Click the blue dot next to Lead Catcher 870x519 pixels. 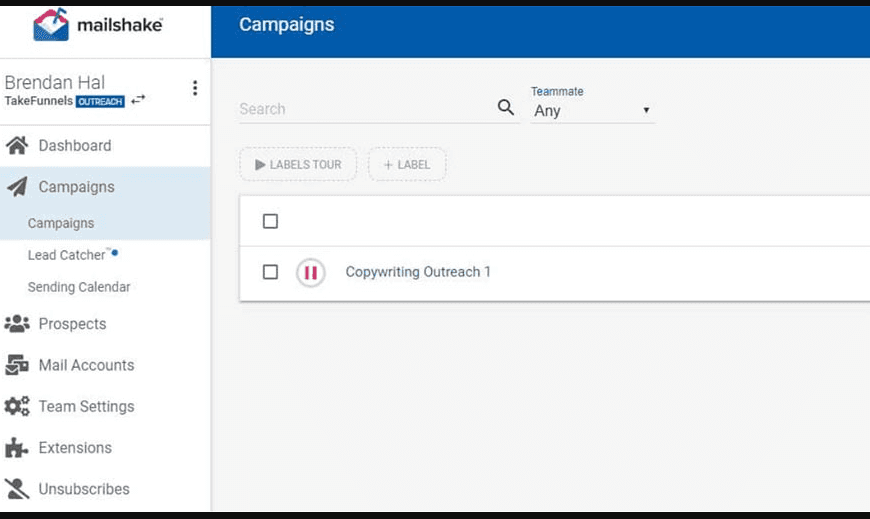tap(115, 253)
